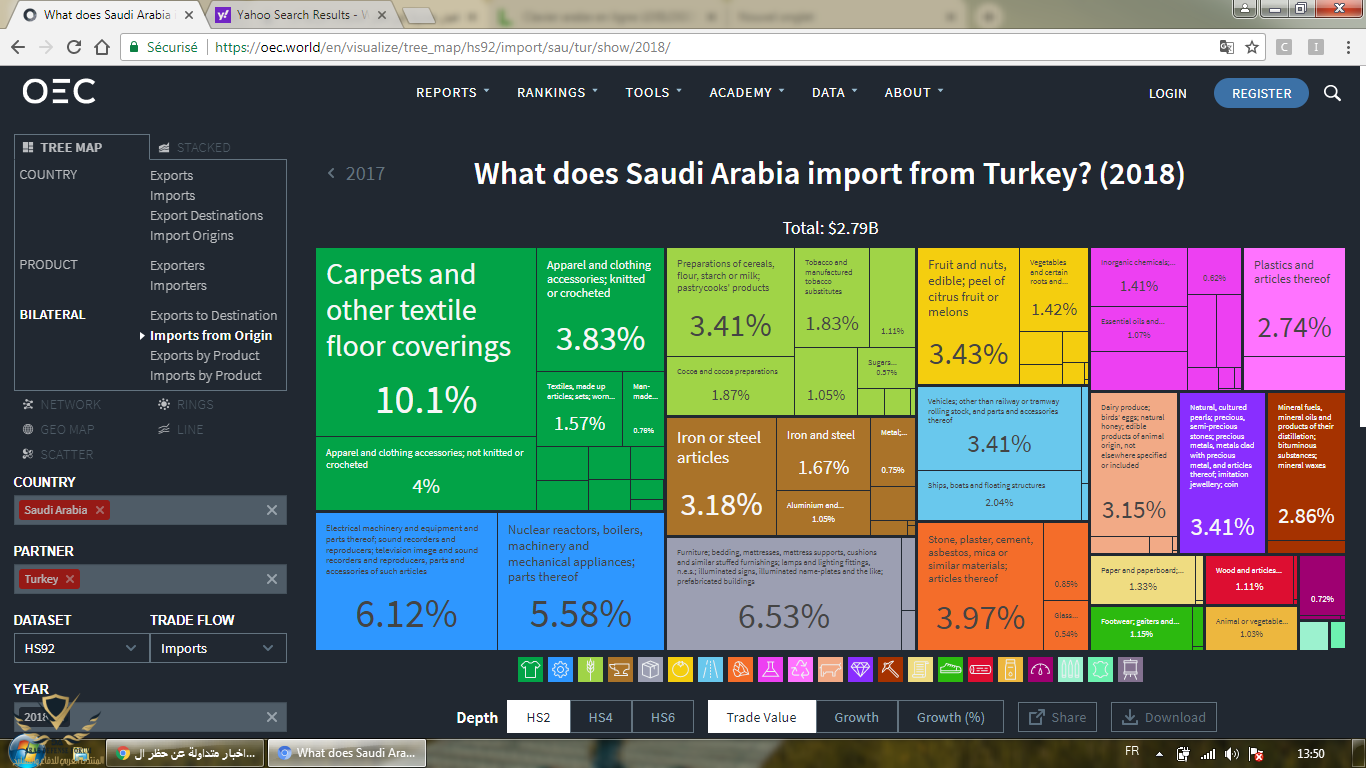Click the green t-shirt textiles category icon
Viewport: 1366px width, 768px height.
[531, 669]
